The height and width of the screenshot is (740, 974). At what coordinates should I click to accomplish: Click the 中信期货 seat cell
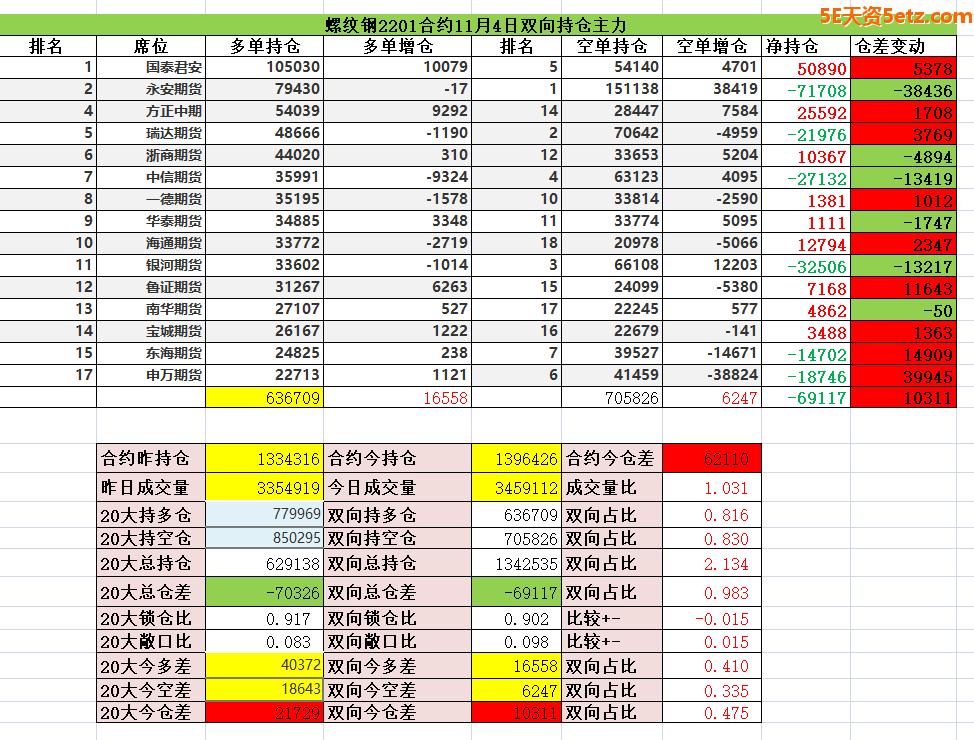(x=151, y=177)
